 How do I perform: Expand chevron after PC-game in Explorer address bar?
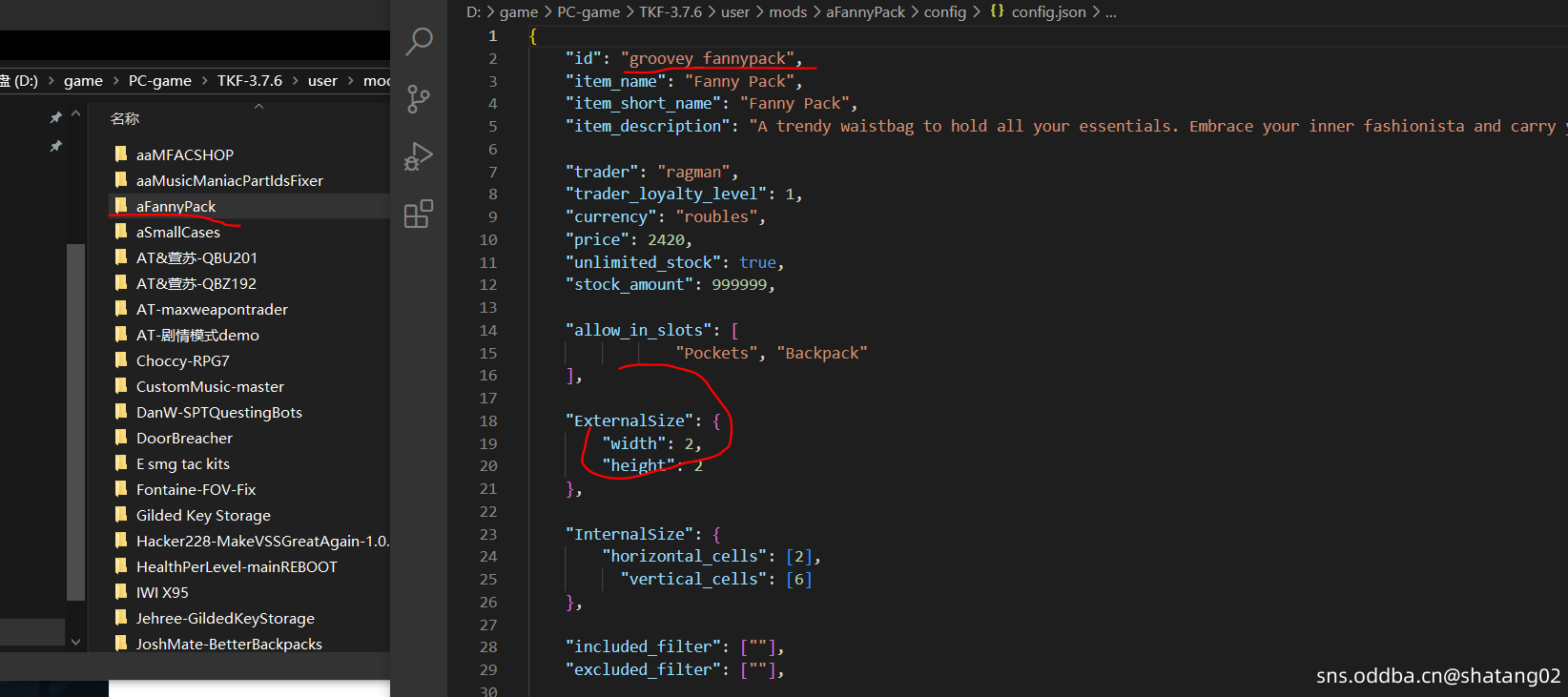click(204, 81)
